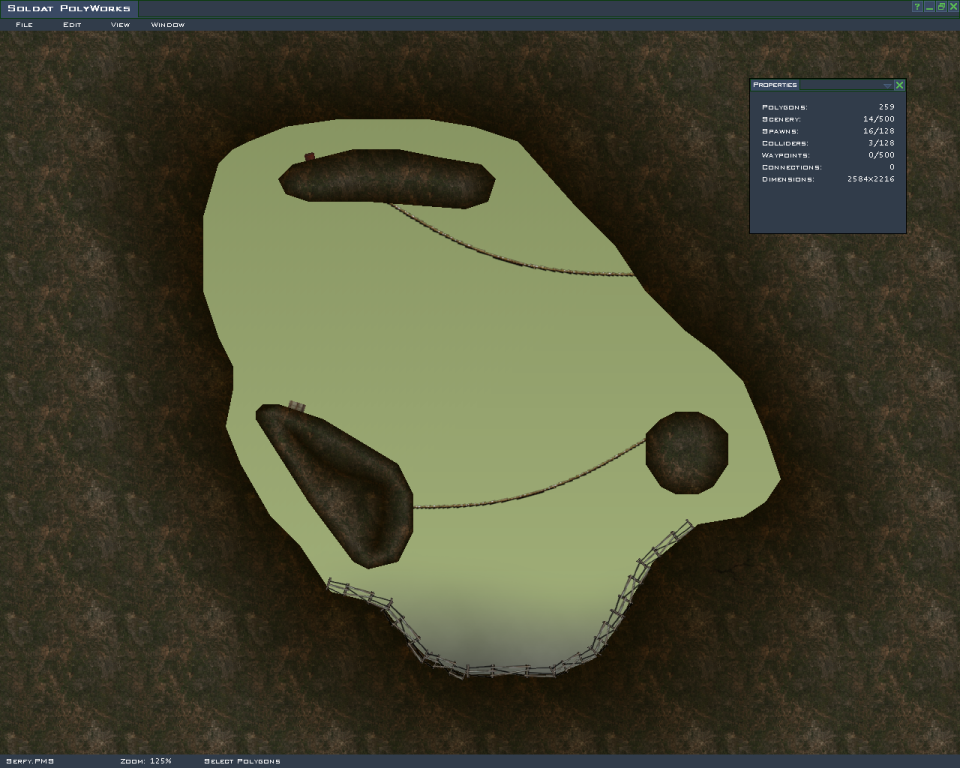The width and height of the screenshot is (960, 768).
Task: Click the Select Polygons status label
Action: (242, 761)
